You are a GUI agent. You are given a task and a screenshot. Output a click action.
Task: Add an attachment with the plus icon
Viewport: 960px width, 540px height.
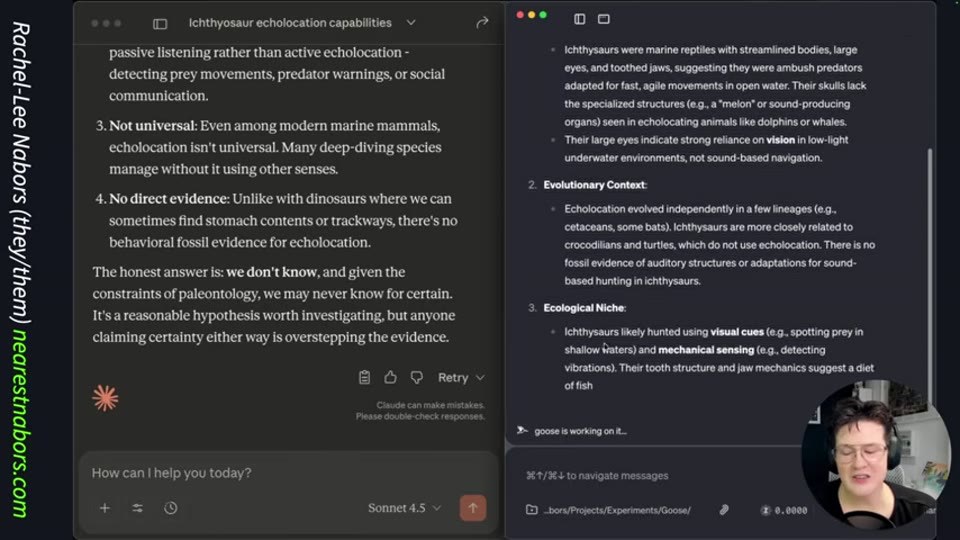(x=105, y=508)
